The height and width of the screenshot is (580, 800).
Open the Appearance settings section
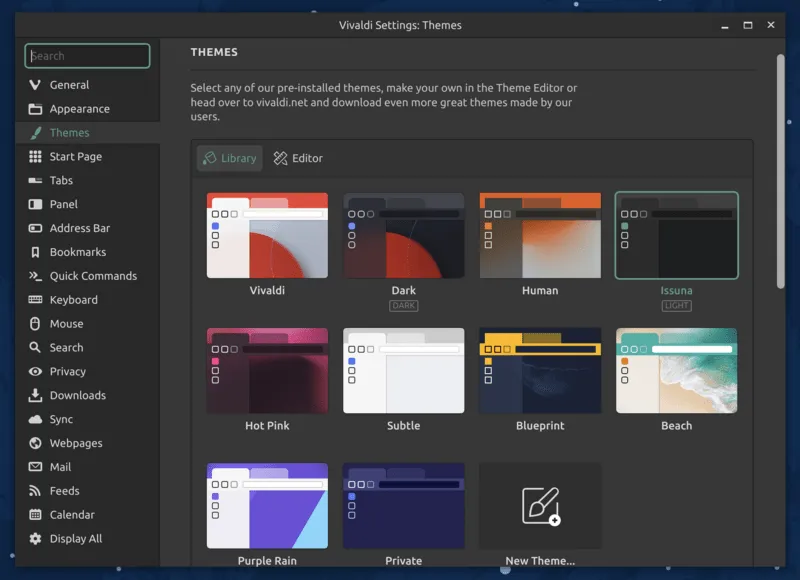79,109
